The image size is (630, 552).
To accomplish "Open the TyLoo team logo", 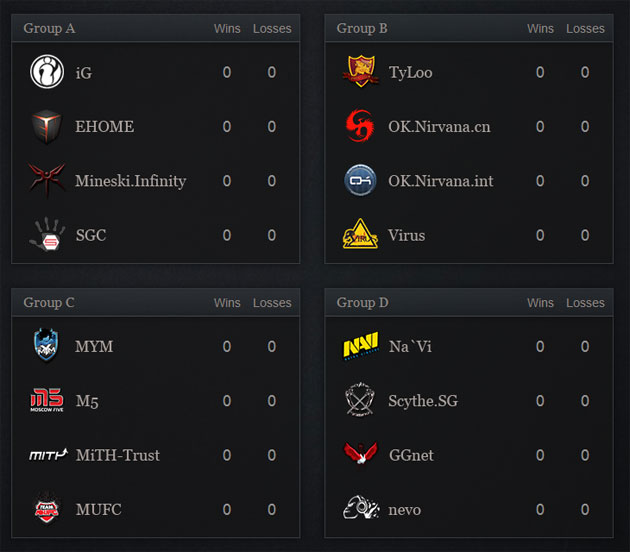I will coord(360,72).
